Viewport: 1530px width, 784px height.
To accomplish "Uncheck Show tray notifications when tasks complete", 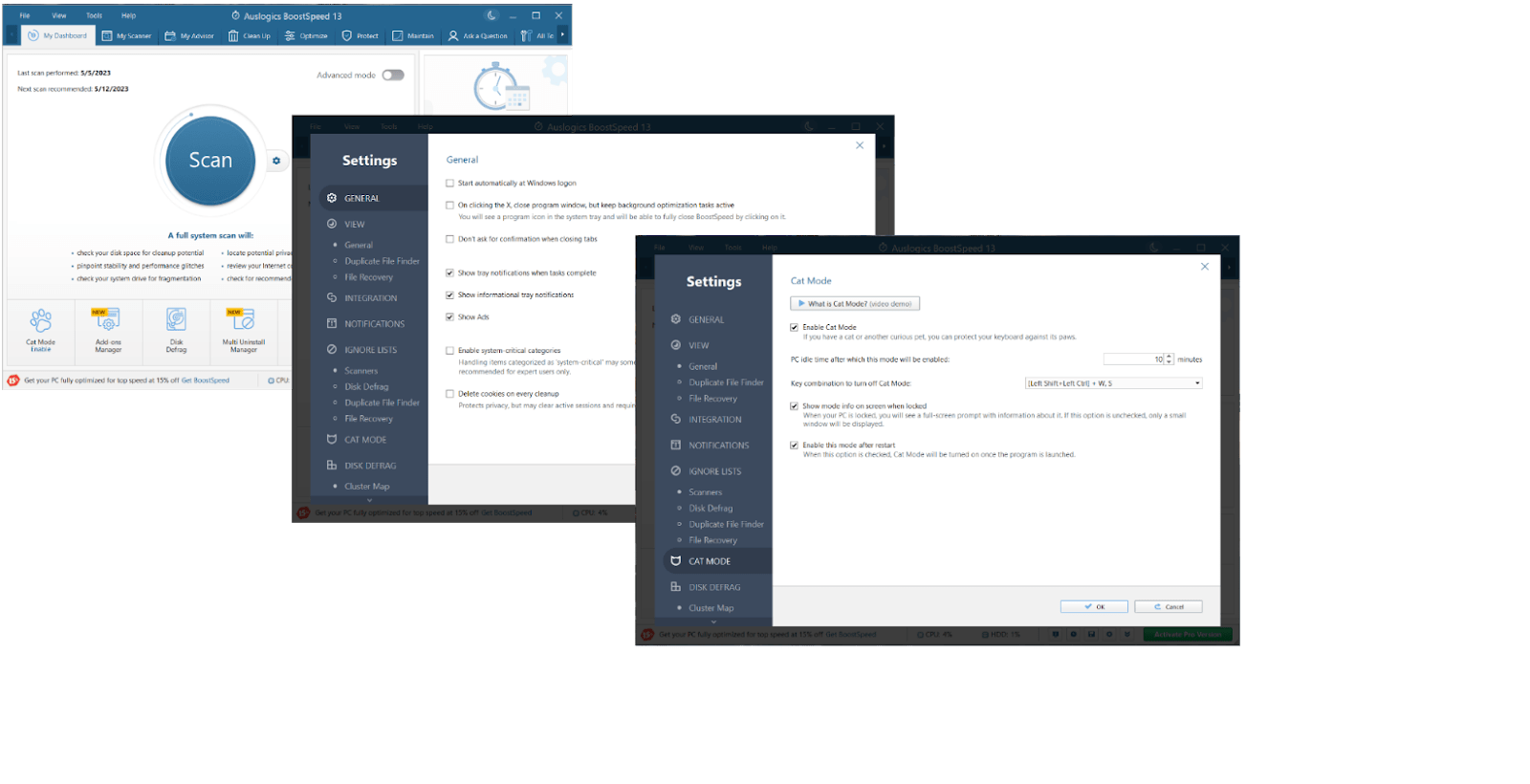I will (x=449, y=272).
